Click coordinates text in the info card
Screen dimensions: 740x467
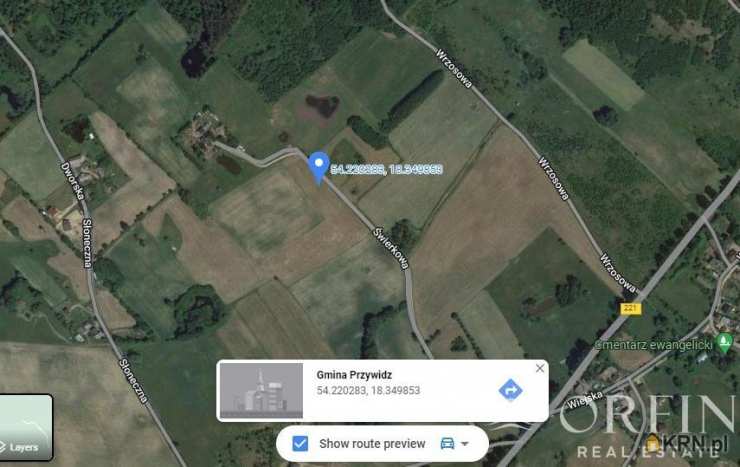pyautogui.click(x=368, y=391)
